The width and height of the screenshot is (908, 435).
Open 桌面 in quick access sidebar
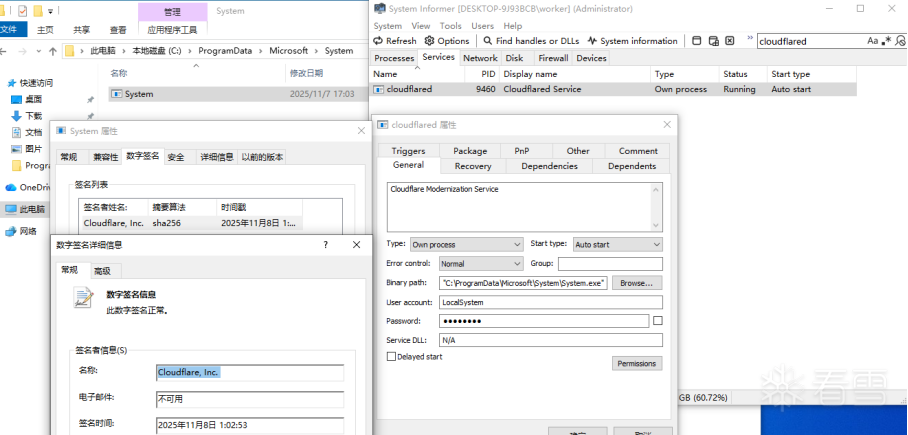34,100
